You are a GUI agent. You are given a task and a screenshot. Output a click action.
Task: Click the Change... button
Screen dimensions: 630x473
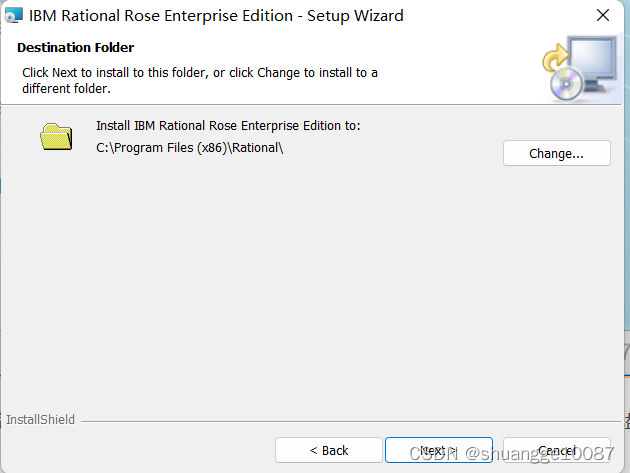(556, 153)
